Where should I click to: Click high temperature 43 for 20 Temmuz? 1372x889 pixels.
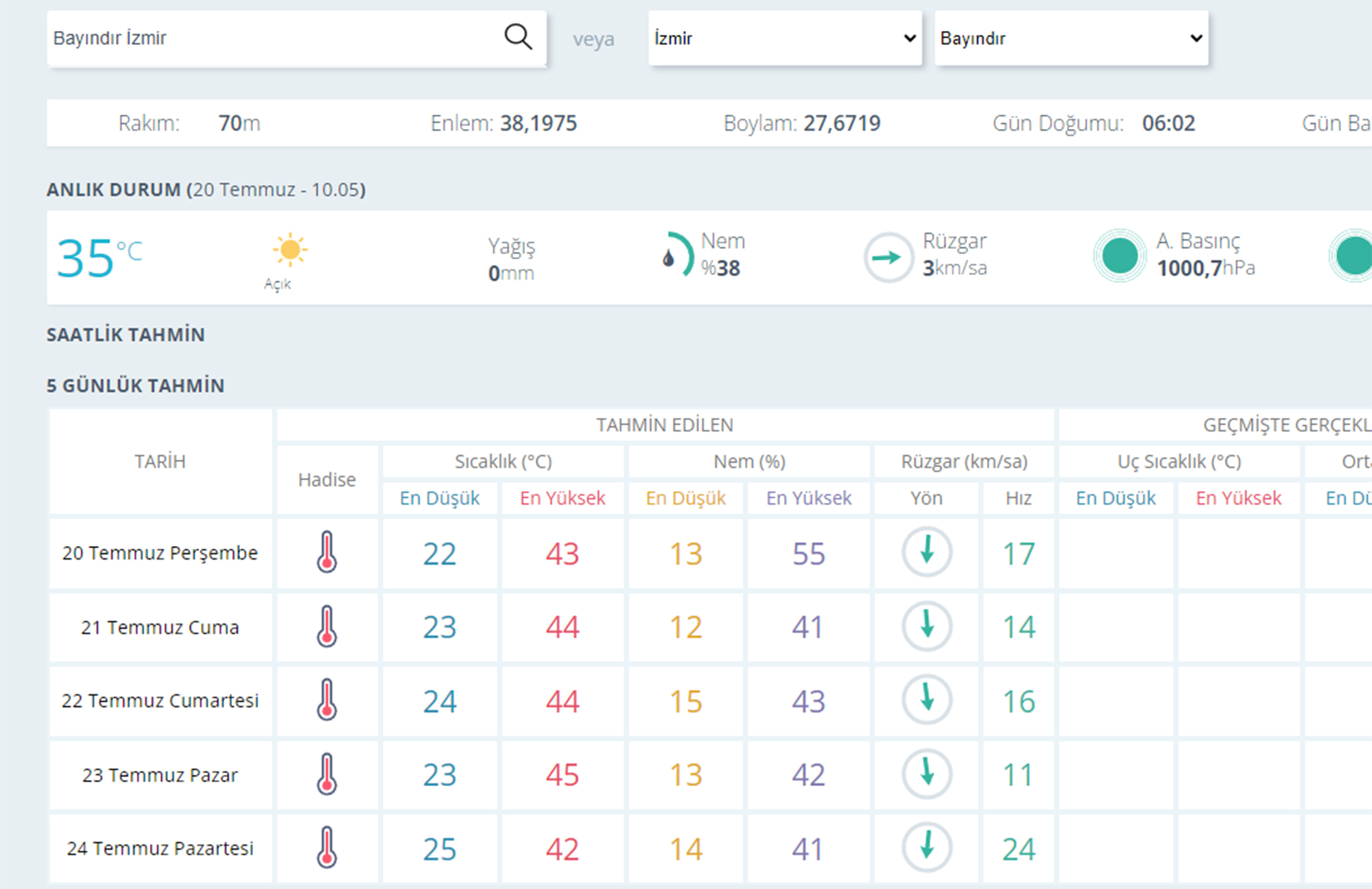pos(563,554)
